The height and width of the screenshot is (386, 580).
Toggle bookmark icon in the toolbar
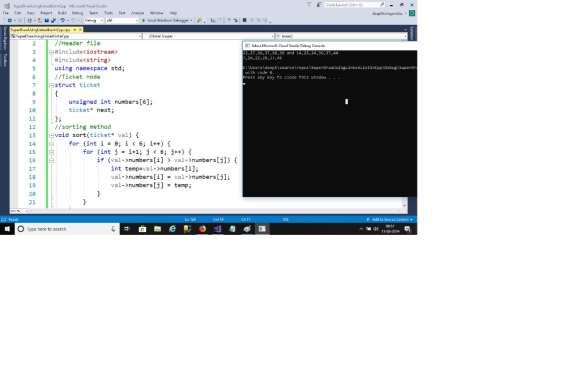click(x=244, y=20)
